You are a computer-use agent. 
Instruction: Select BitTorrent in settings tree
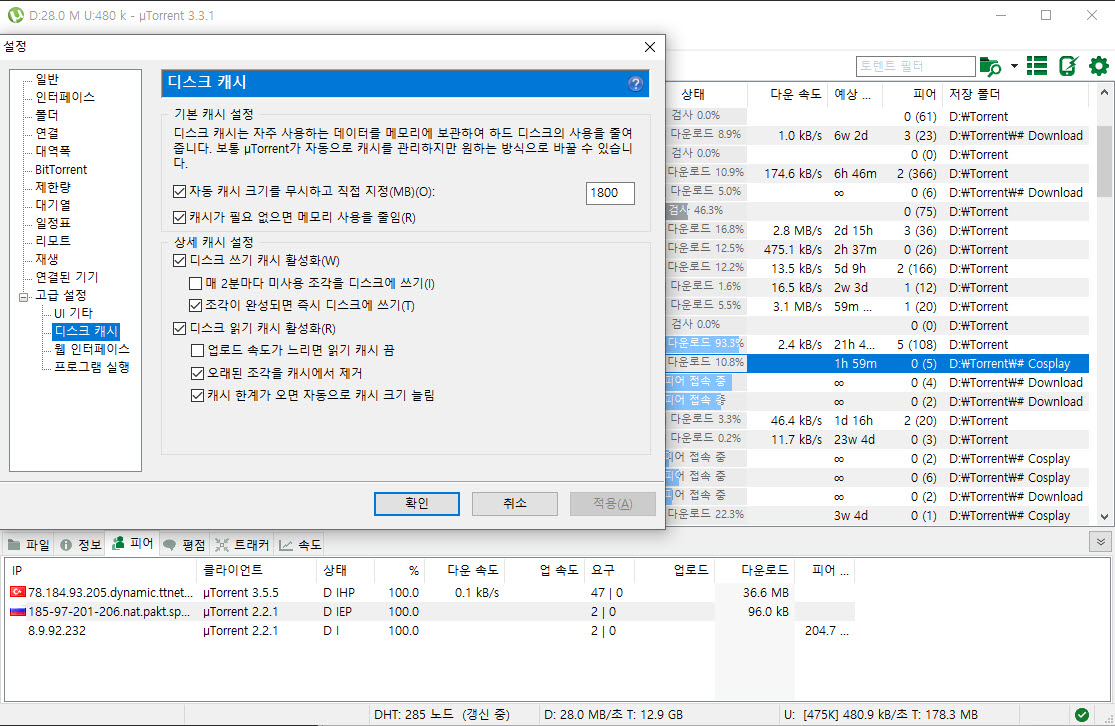[61, 169]
